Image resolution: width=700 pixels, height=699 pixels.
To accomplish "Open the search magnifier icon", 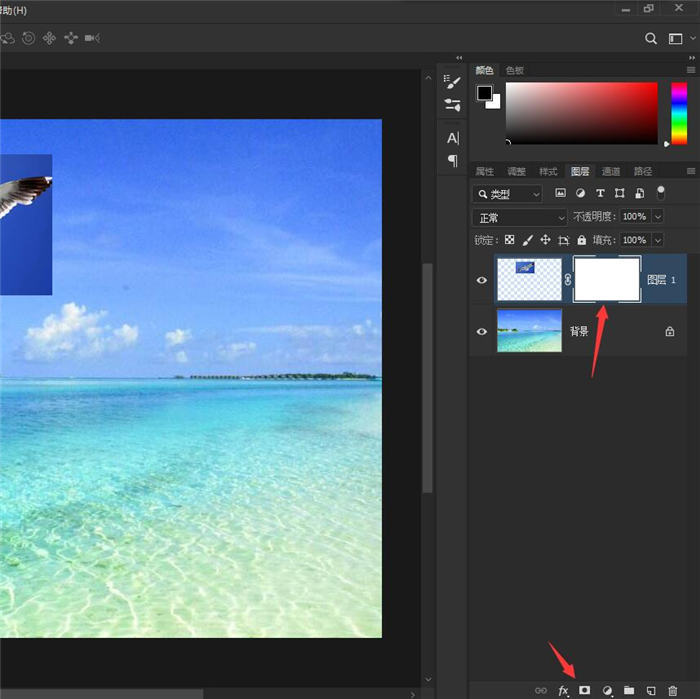I will click(x=651, y=38).
